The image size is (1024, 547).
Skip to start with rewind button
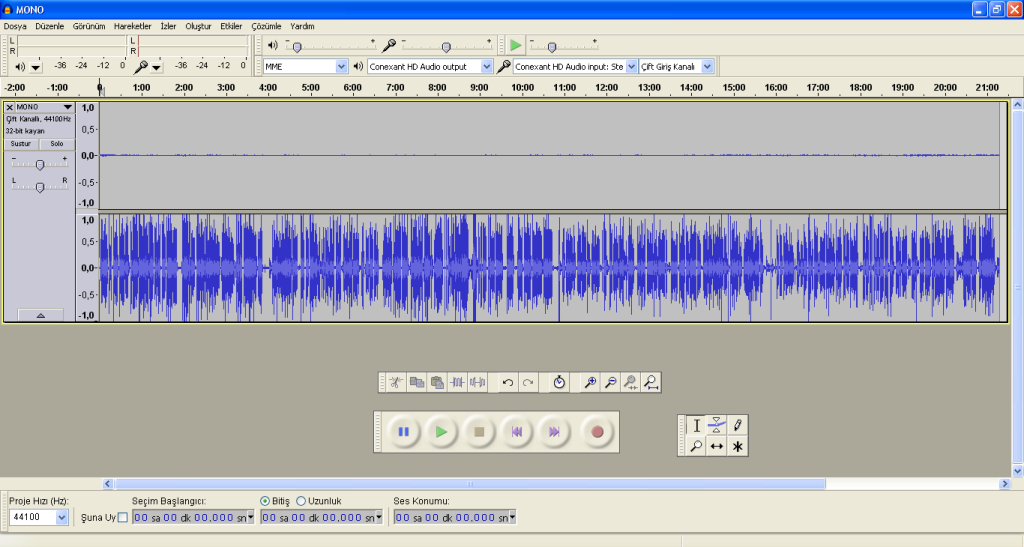[x=517, y=431]
